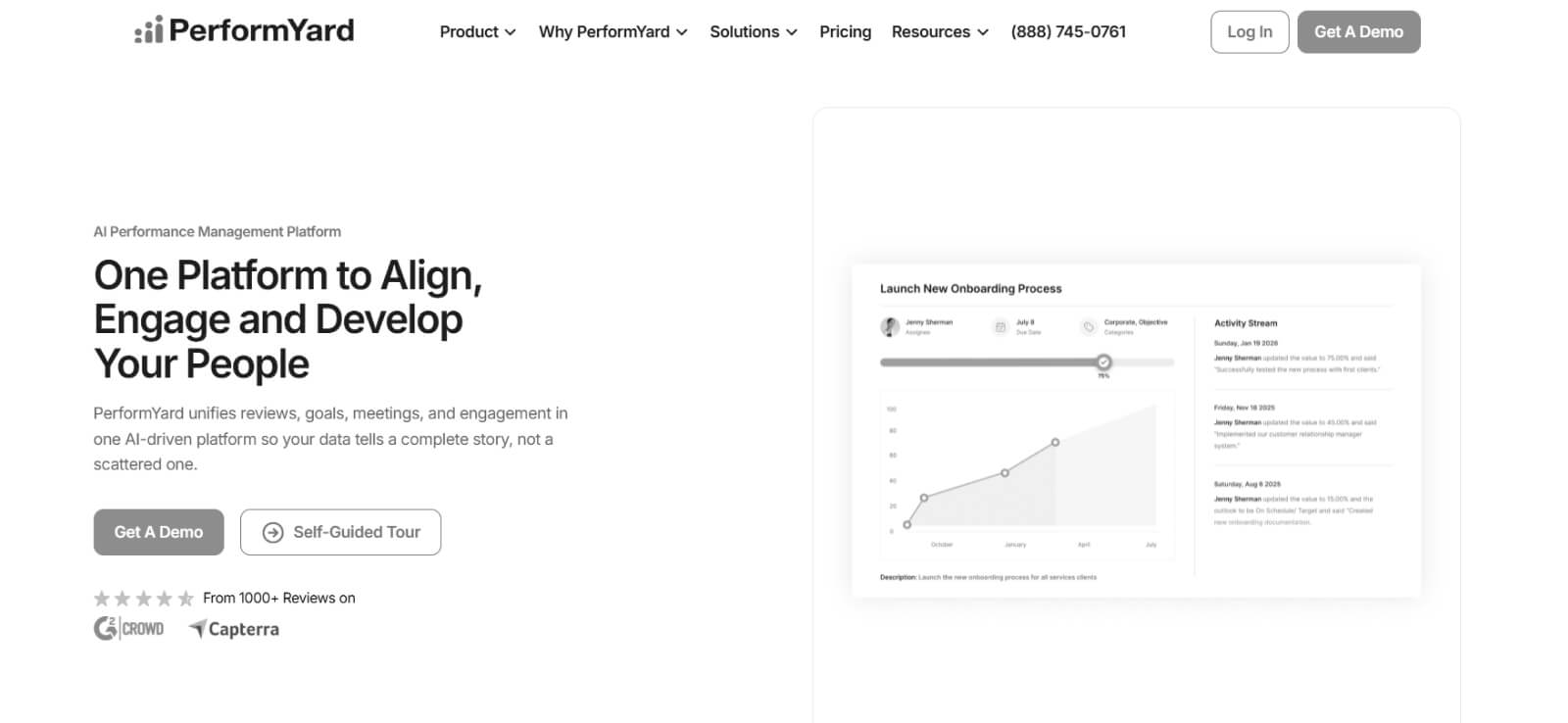Expand the Product dropdown menu

[x=477, y=32]
